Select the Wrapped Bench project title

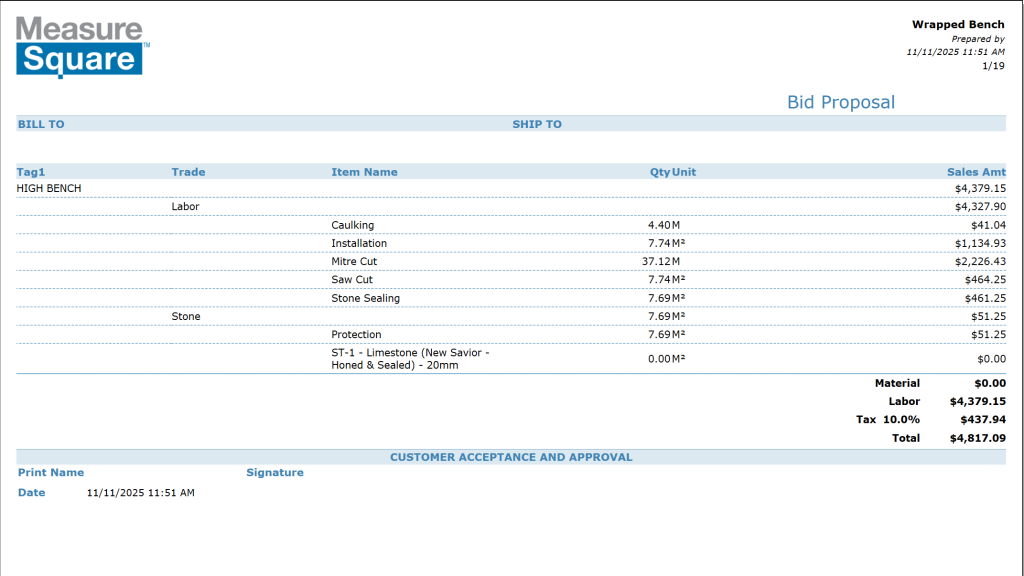click(957, 25)
